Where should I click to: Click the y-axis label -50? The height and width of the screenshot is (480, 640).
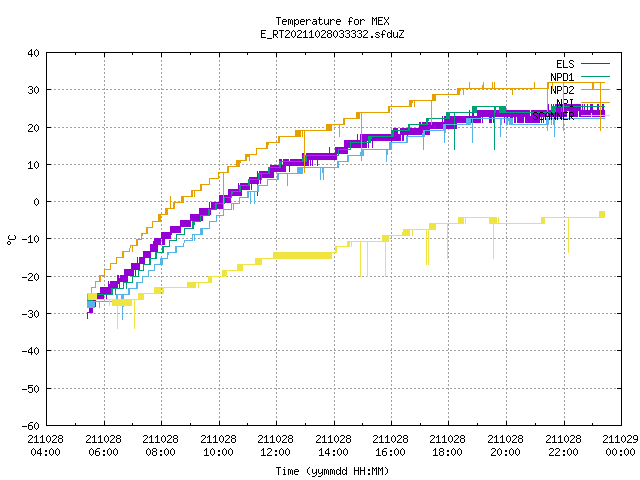pos(31,389)
